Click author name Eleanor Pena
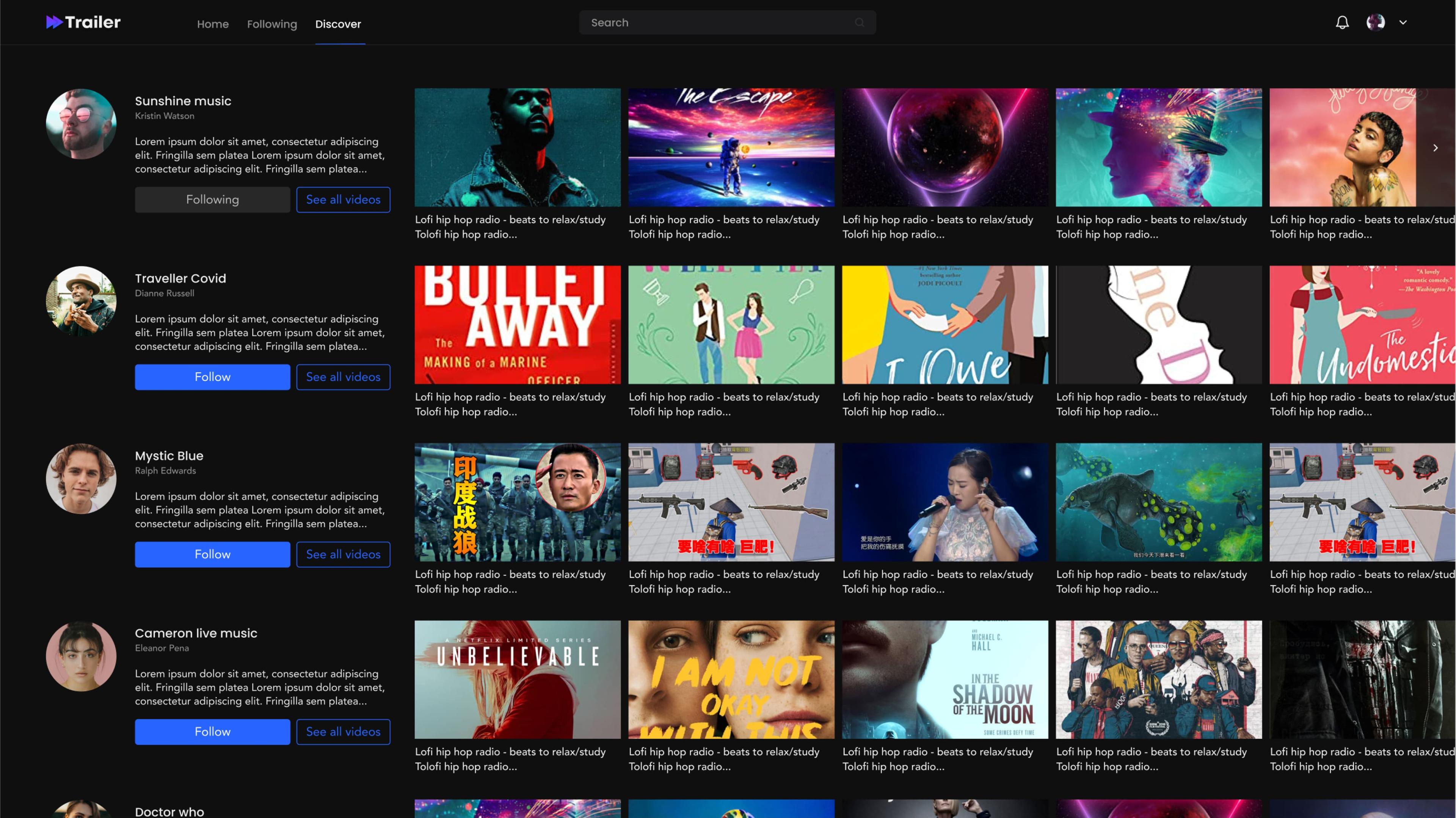The height and width of the screenshot is (818, 1456). [162, 648]
